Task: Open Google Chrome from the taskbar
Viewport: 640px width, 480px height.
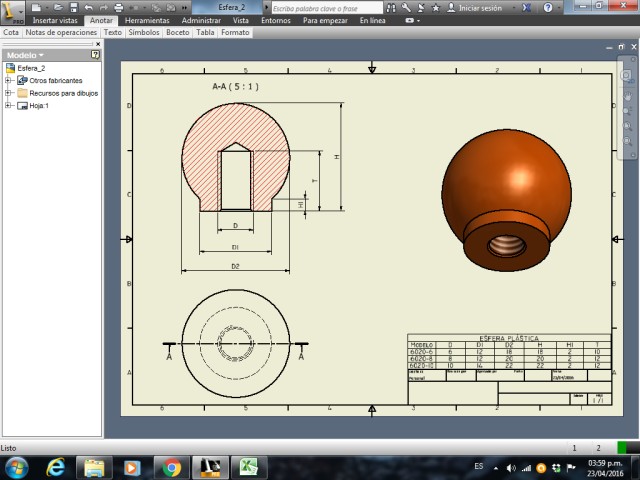Action: [171, 467]
